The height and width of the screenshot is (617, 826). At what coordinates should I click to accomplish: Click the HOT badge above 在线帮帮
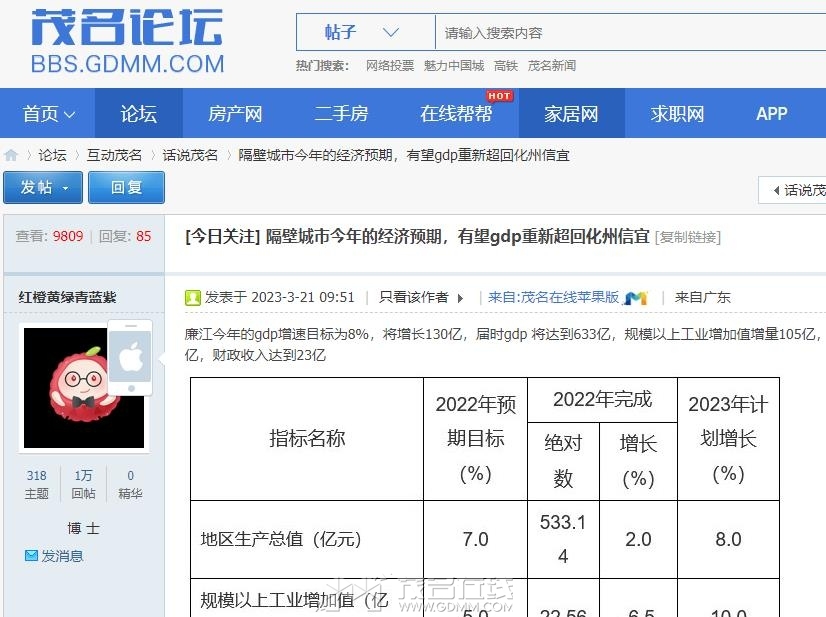click(499, 96)
